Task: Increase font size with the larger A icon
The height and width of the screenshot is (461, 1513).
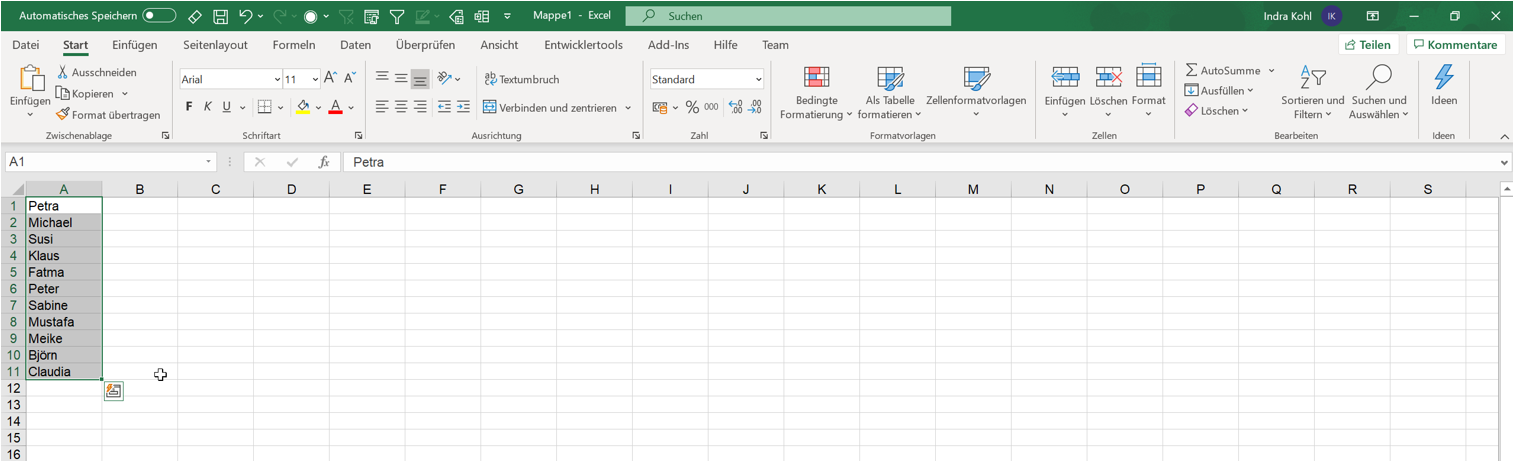Action: 331,78
